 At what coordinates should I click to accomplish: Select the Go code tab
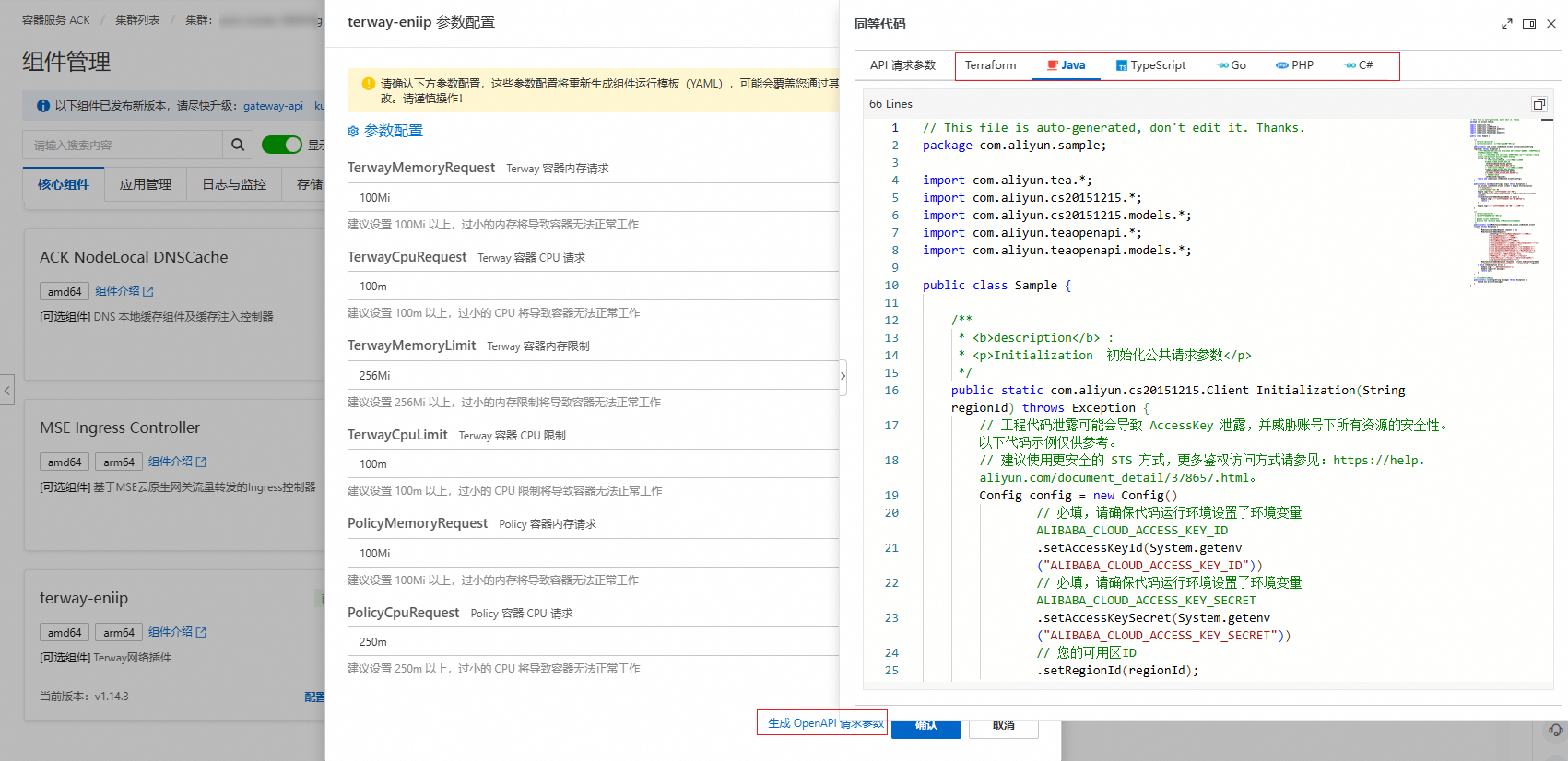(x=1232, y=65)
